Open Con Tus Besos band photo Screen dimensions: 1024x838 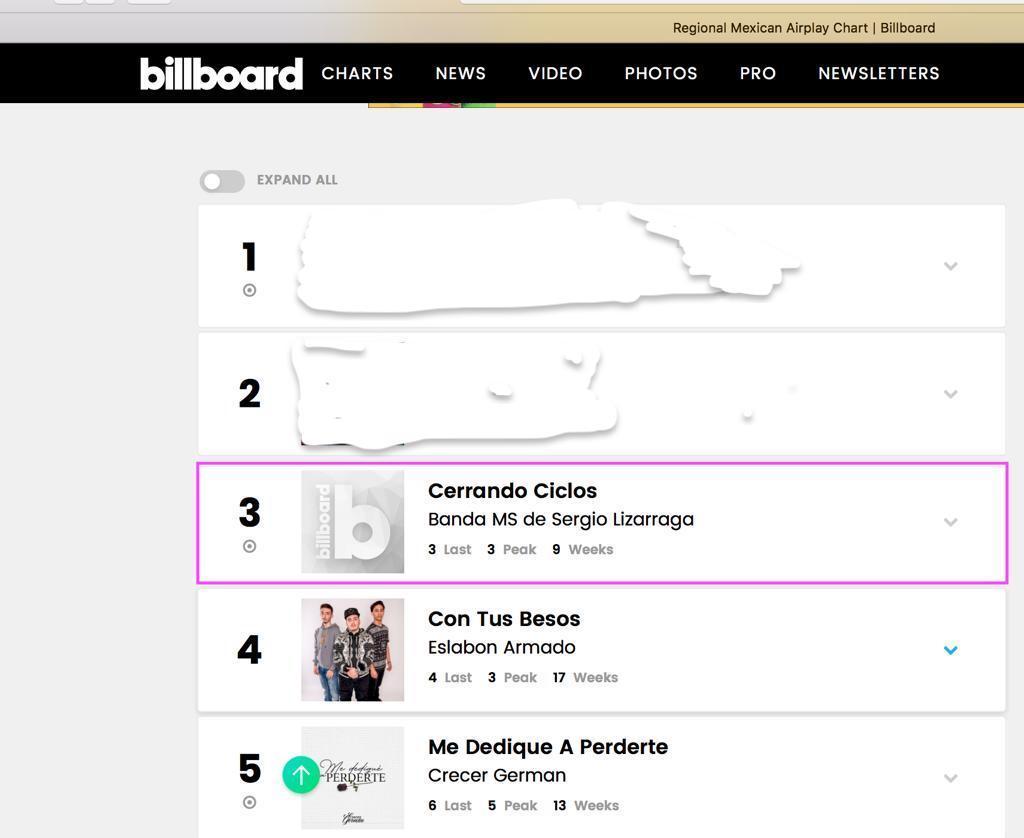tap(353, 650)
